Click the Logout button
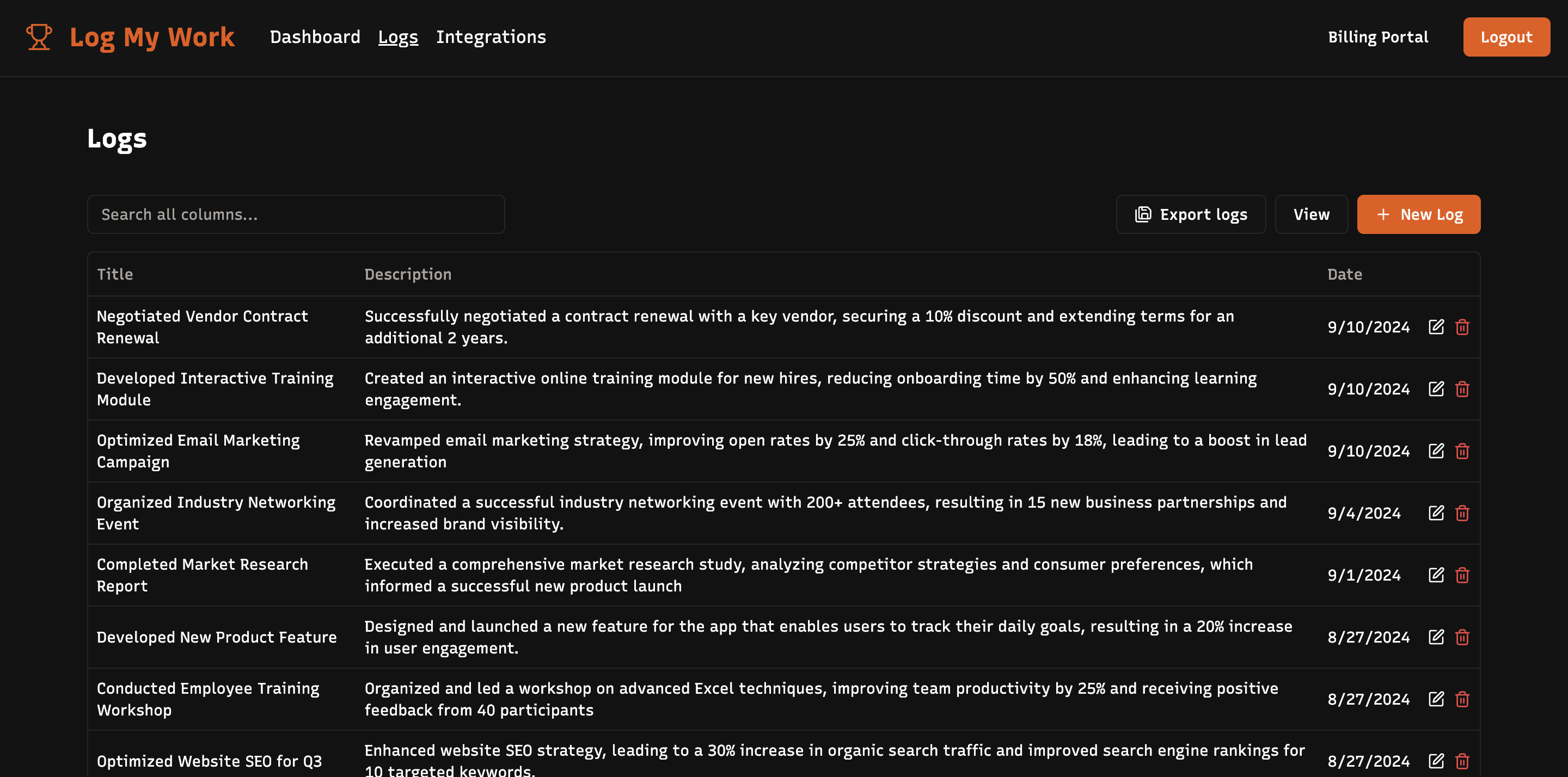Viewport: 1568px width, 777px height. click(x=1506, y=37)
